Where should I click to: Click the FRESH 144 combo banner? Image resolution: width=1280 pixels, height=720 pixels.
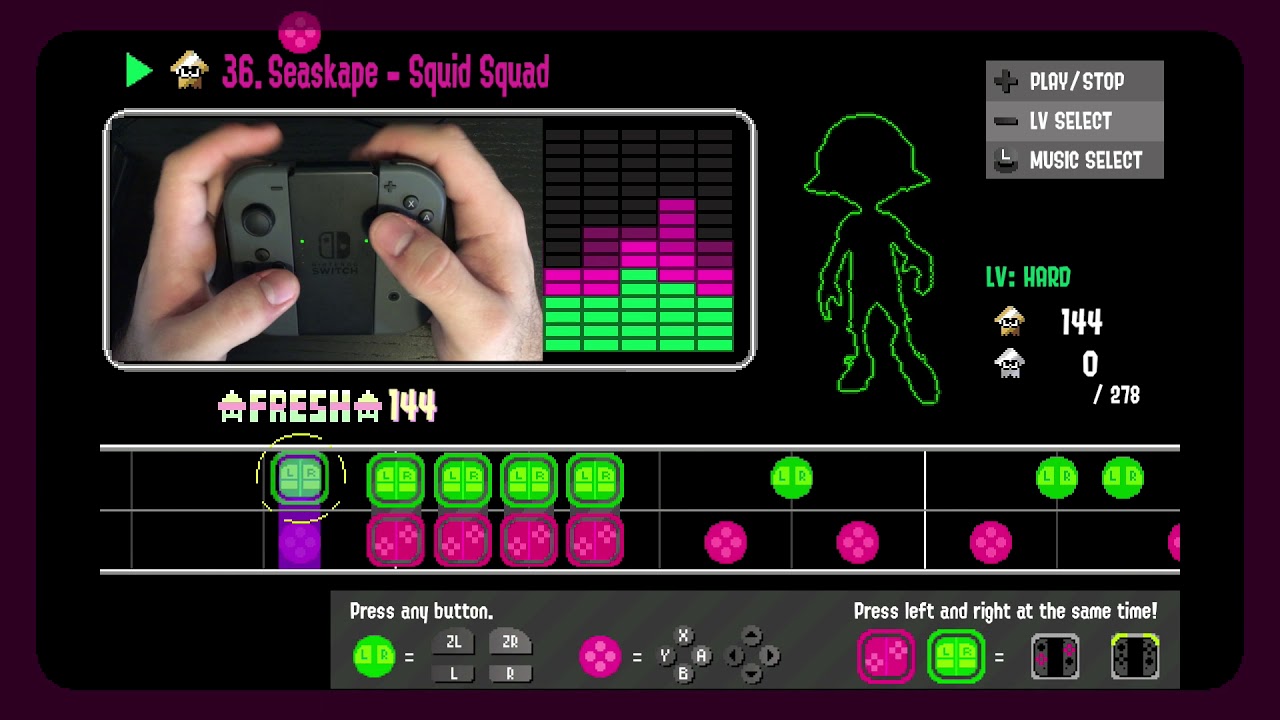pos(327,406)
